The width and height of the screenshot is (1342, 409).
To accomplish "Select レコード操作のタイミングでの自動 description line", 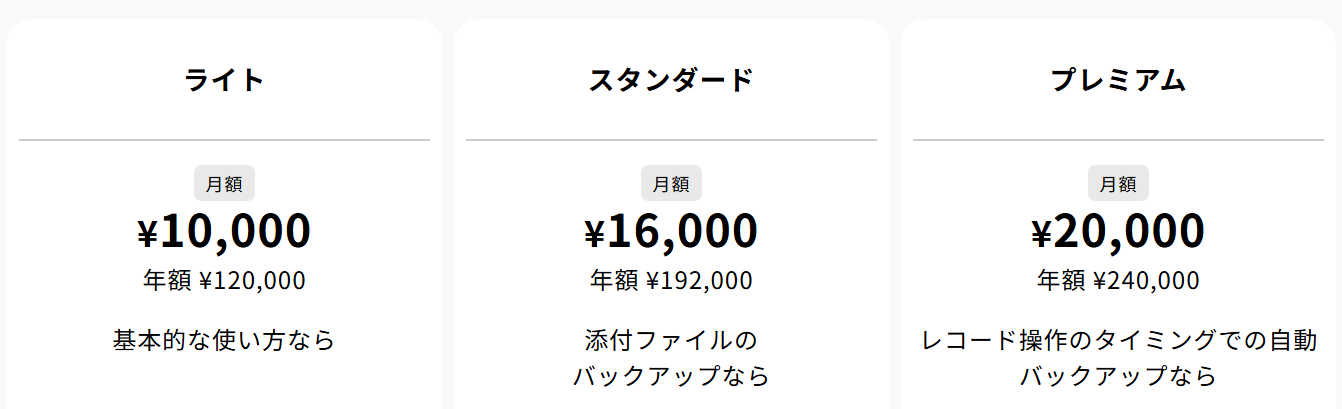I will [1118, 340].
